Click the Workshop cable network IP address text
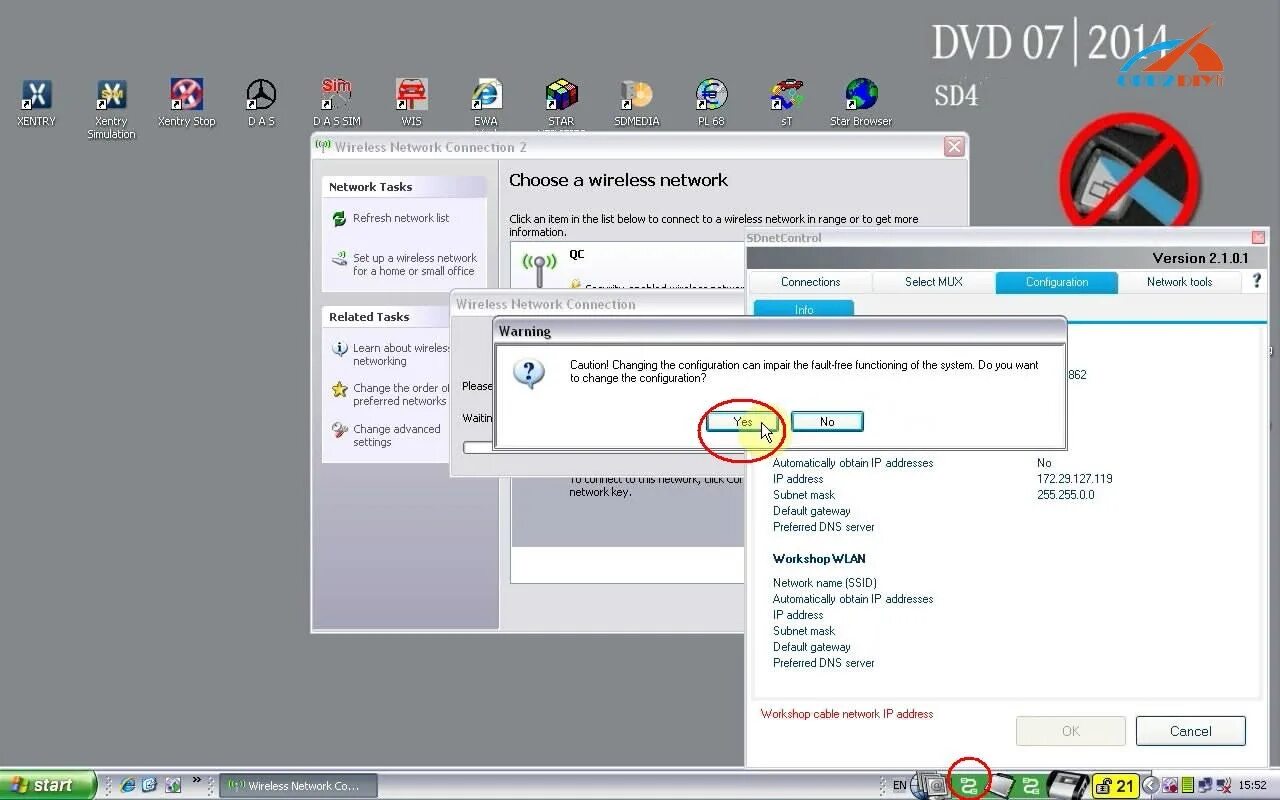 coord(847,714)
